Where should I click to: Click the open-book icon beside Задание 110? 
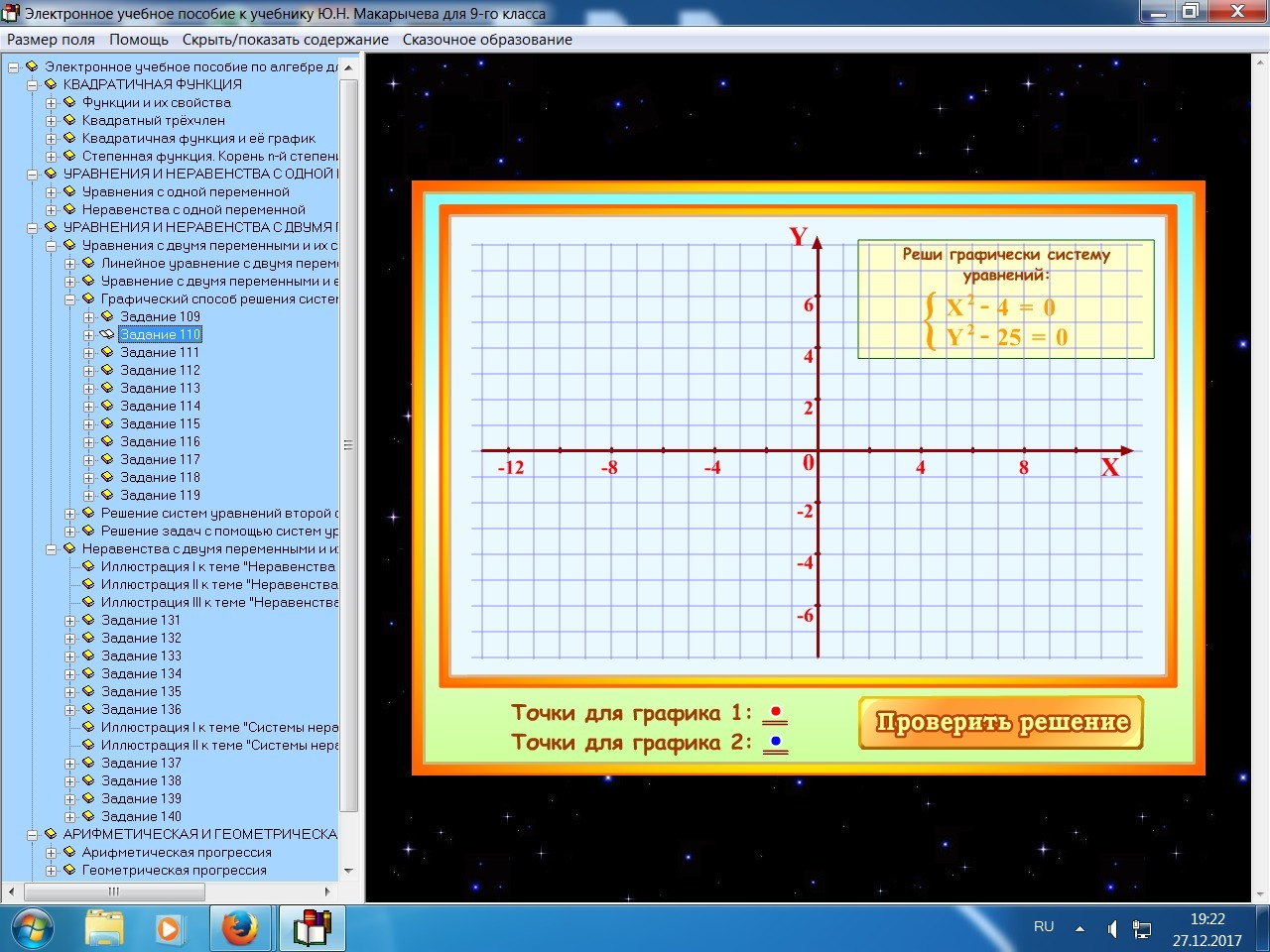tap(107, 335)
